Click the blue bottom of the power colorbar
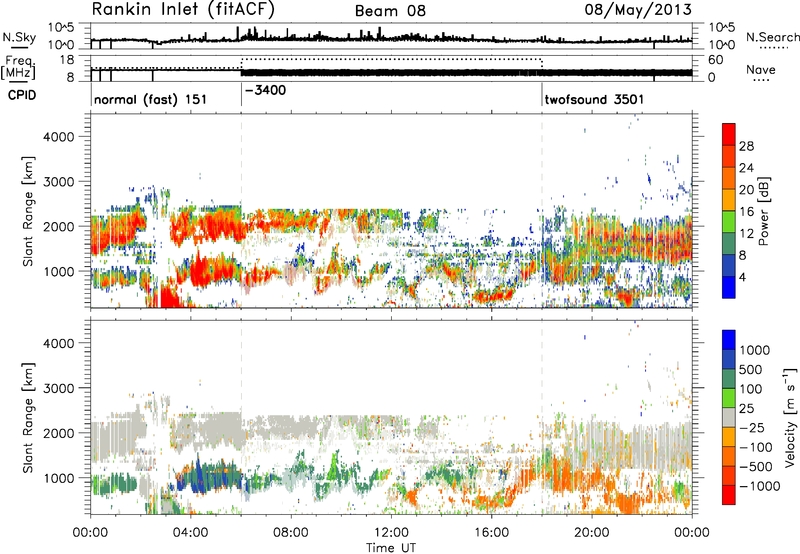The image size is (800, 554). pyautogui.click(x=729, y=287)
